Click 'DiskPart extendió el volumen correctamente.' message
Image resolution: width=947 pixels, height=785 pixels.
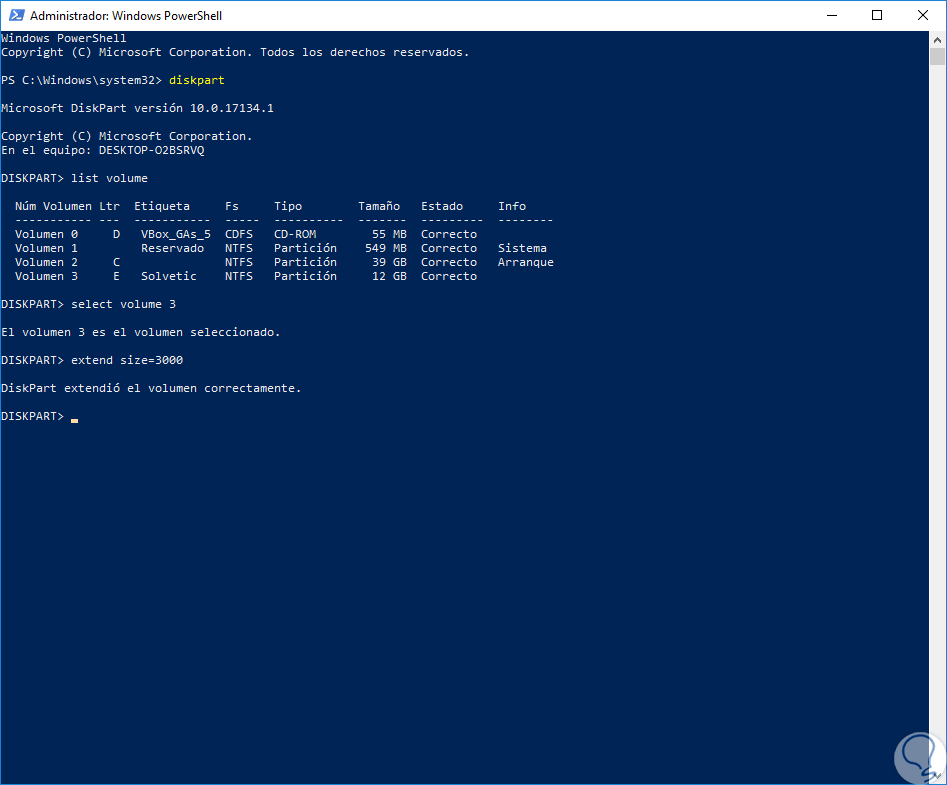[151, 388]
